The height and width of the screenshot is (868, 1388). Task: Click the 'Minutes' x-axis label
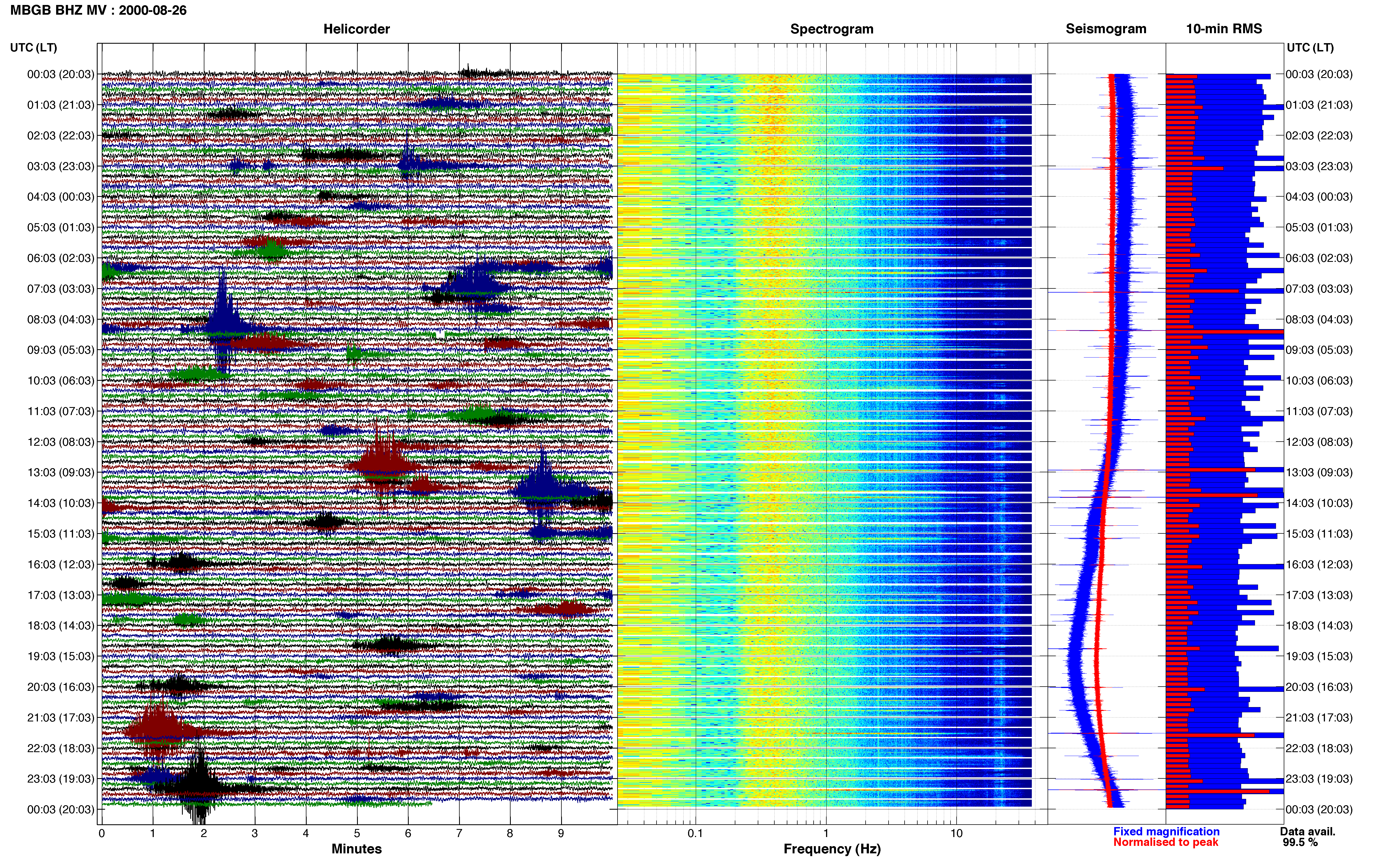pos(356,849)
